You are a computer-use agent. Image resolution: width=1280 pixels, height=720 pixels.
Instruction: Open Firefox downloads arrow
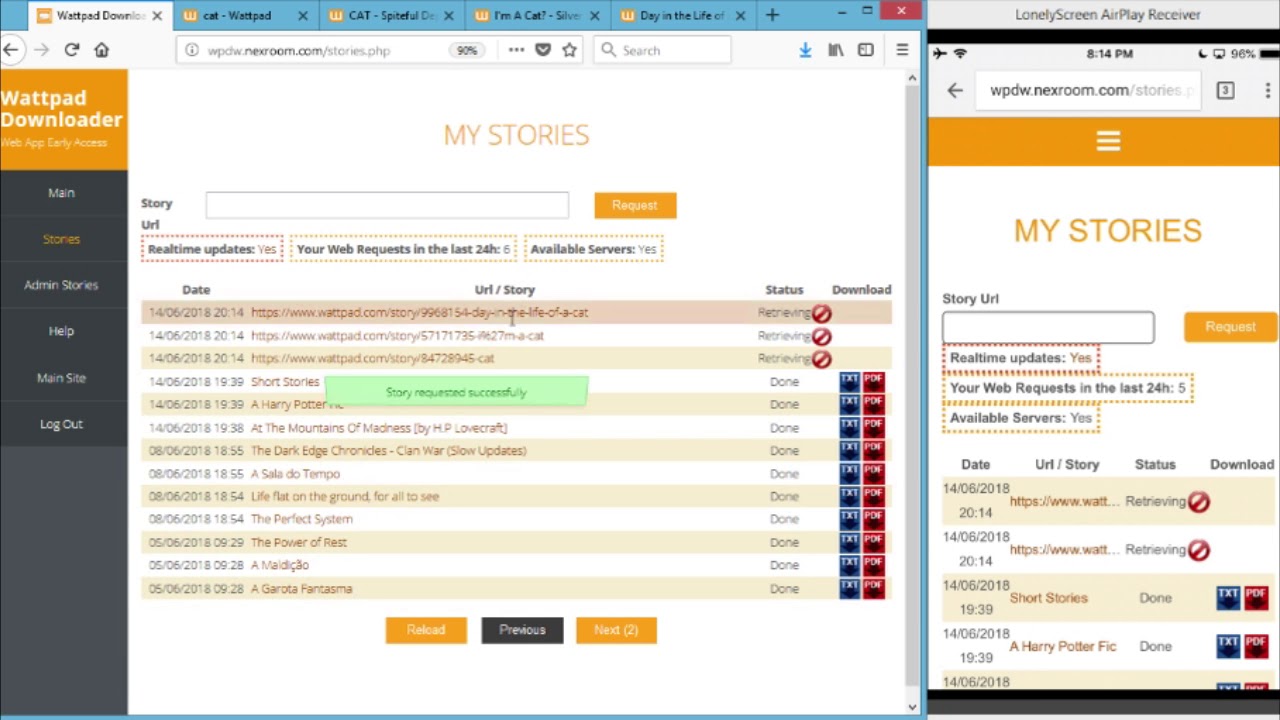point(805,50)
